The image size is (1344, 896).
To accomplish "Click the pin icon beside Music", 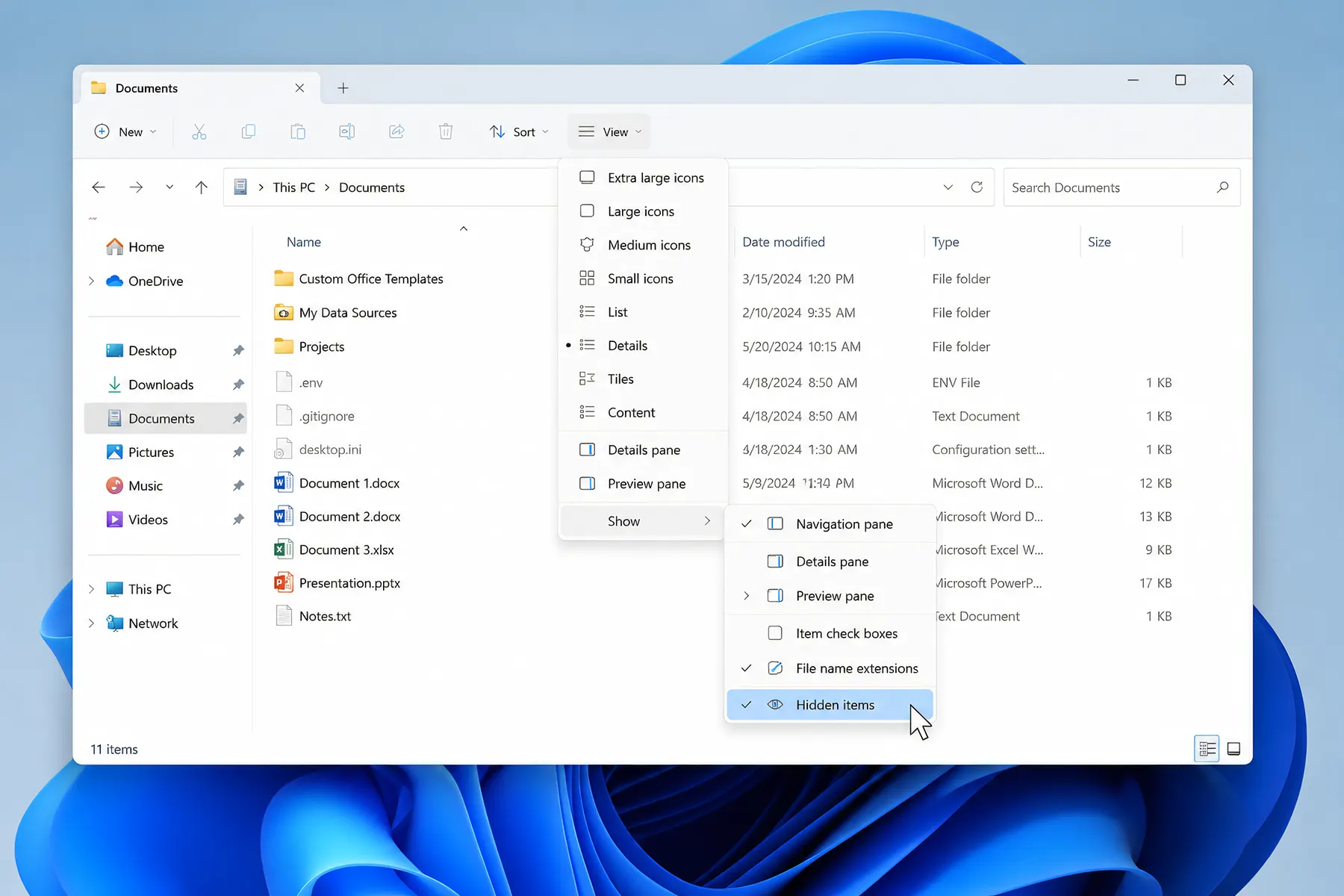I will [x=238, y=486].
